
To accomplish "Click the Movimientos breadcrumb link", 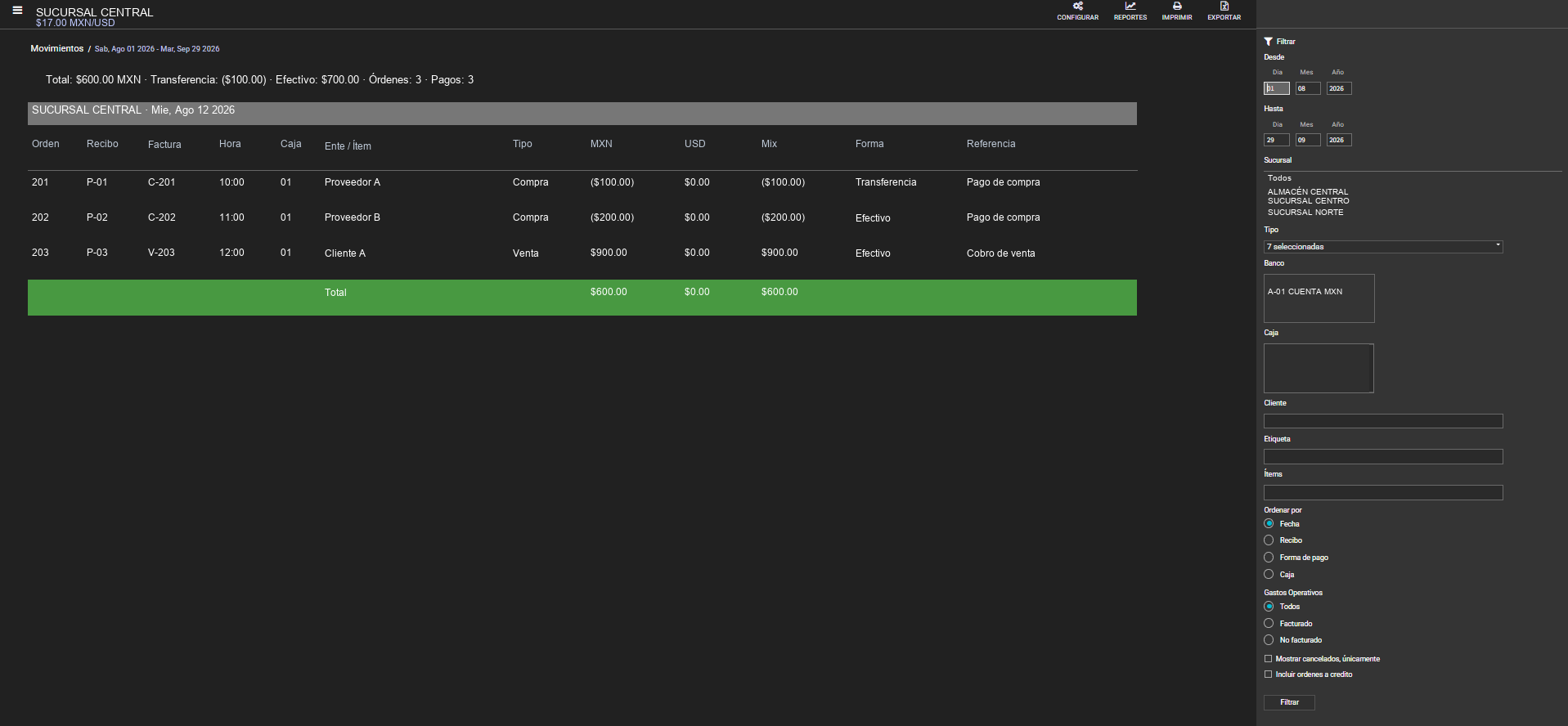I will click(57, 49).
